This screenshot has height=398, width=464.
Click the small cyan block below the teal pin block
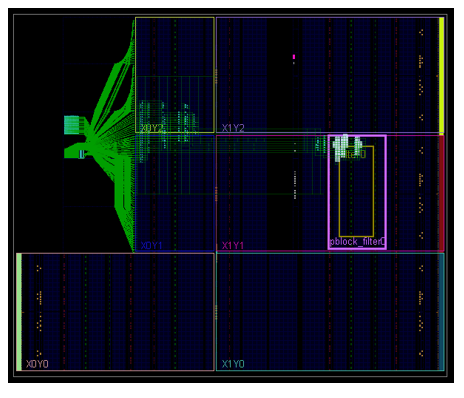click(81, 154)
